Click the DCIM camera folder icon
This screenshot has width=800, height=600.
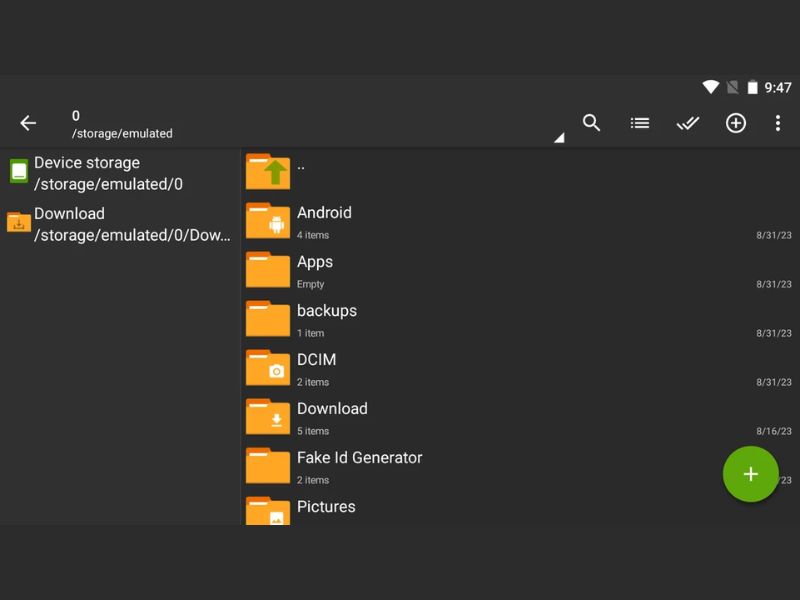point(268,367)
